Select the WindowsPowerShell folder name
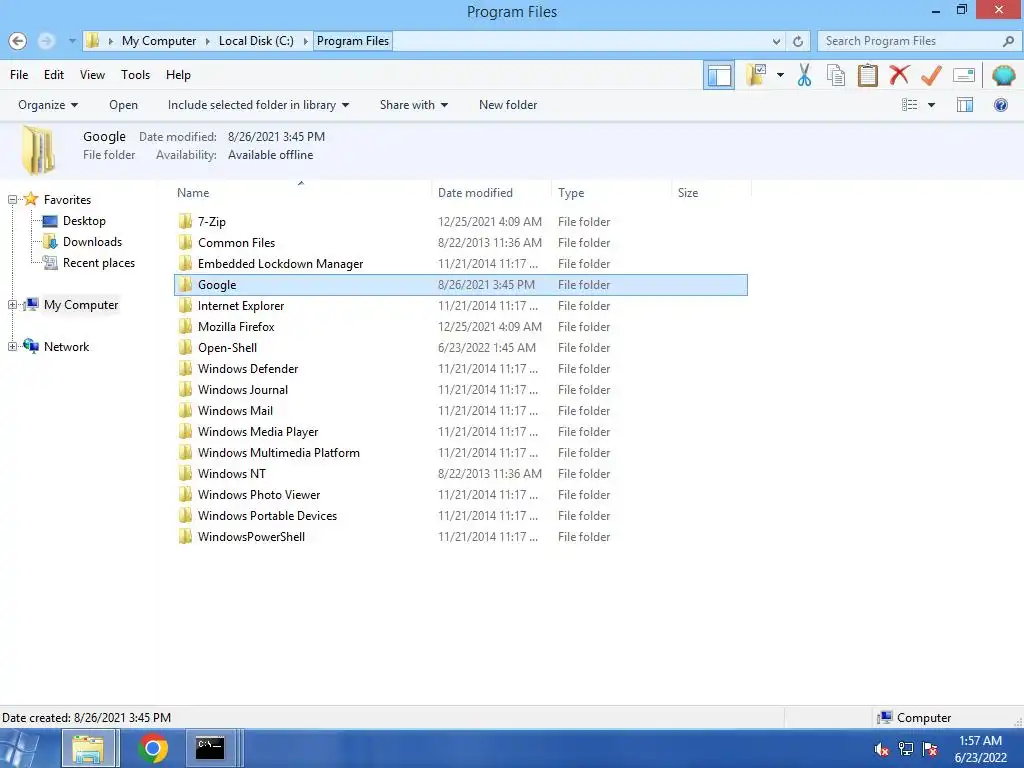 point(251,537)
